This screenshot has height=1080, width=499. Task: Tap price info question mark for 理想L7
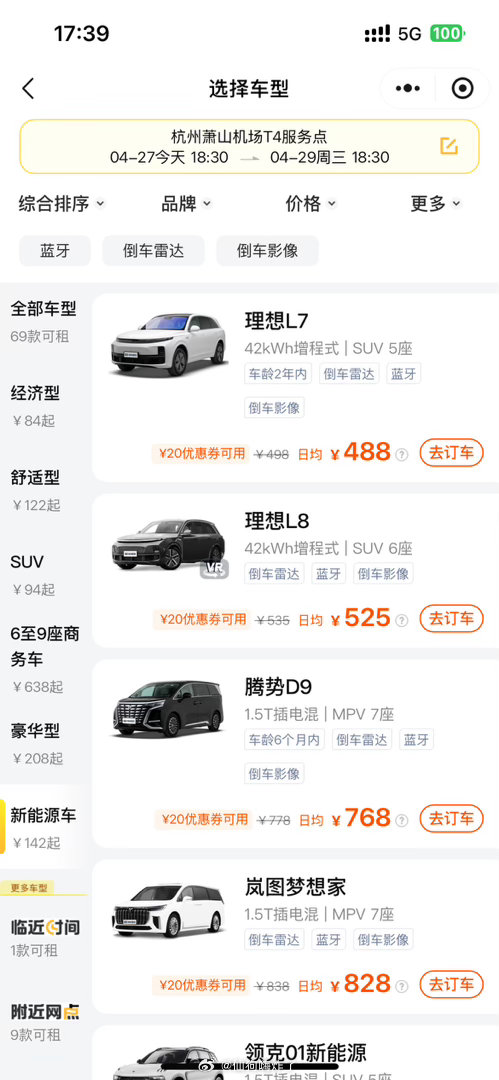click(402, 455)
